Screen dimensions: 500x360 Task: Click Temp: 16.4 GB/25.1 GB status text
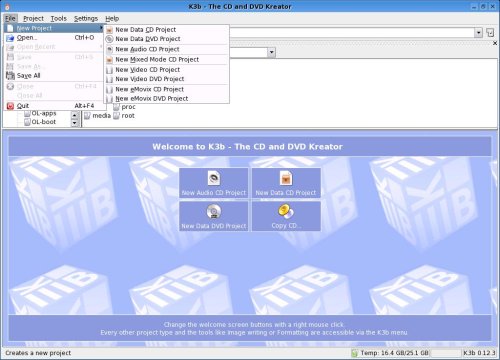(x=394, y=353)
